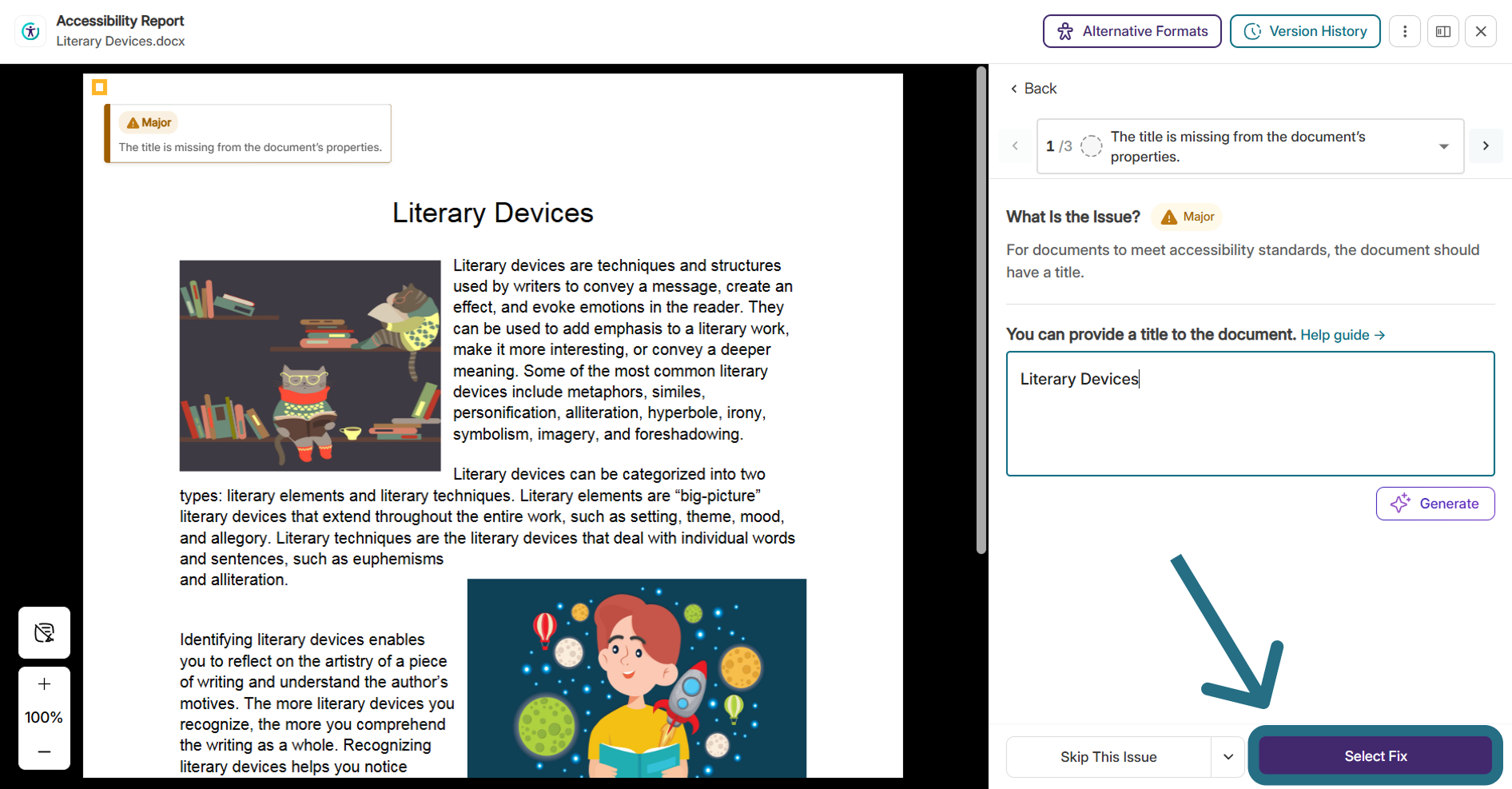The image size is (1512, 789).
Task: Generate a title with AI
Action: pyautogui.click(x=1434, y=504)
